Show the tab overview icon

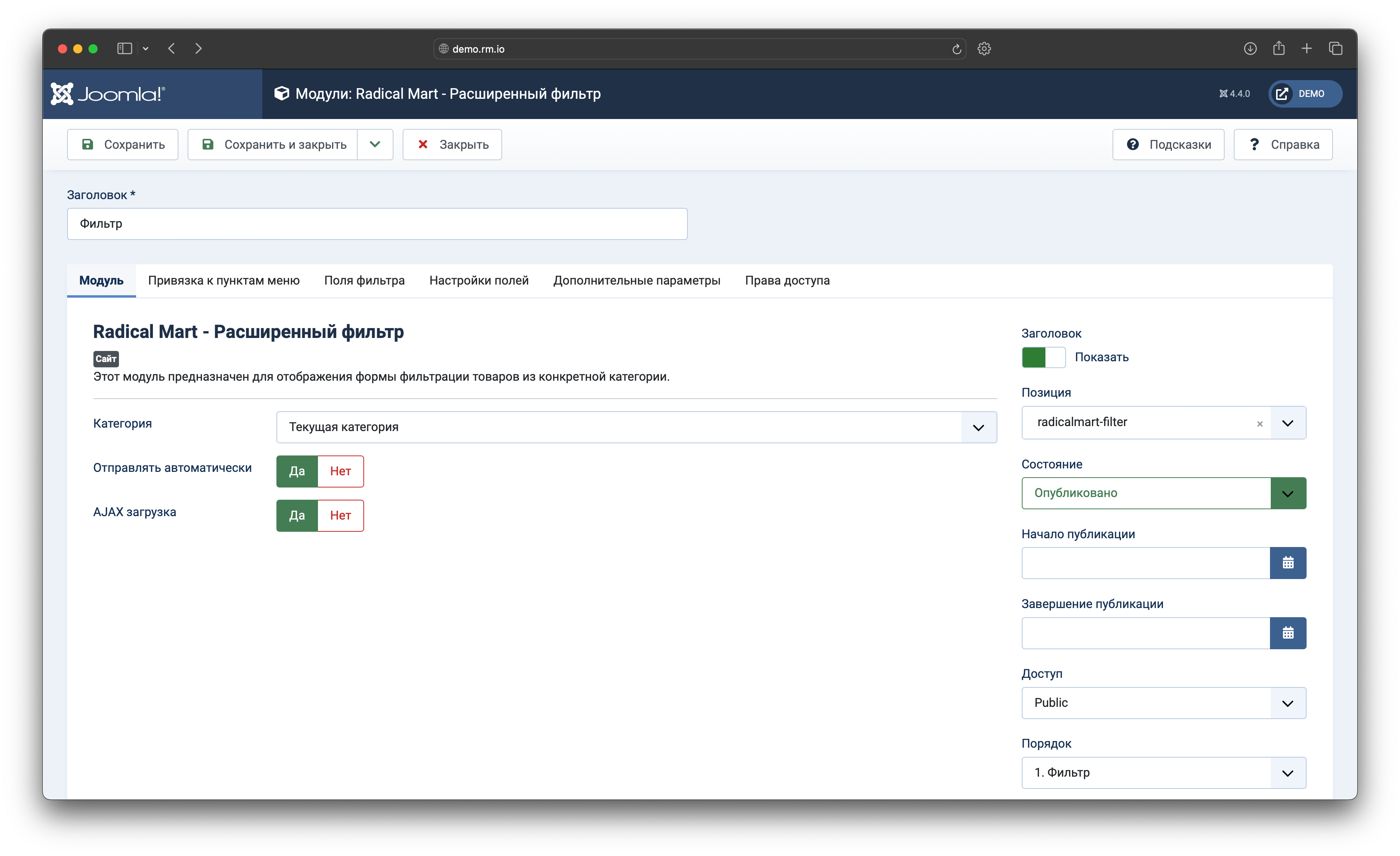(x=1335, y=49)
